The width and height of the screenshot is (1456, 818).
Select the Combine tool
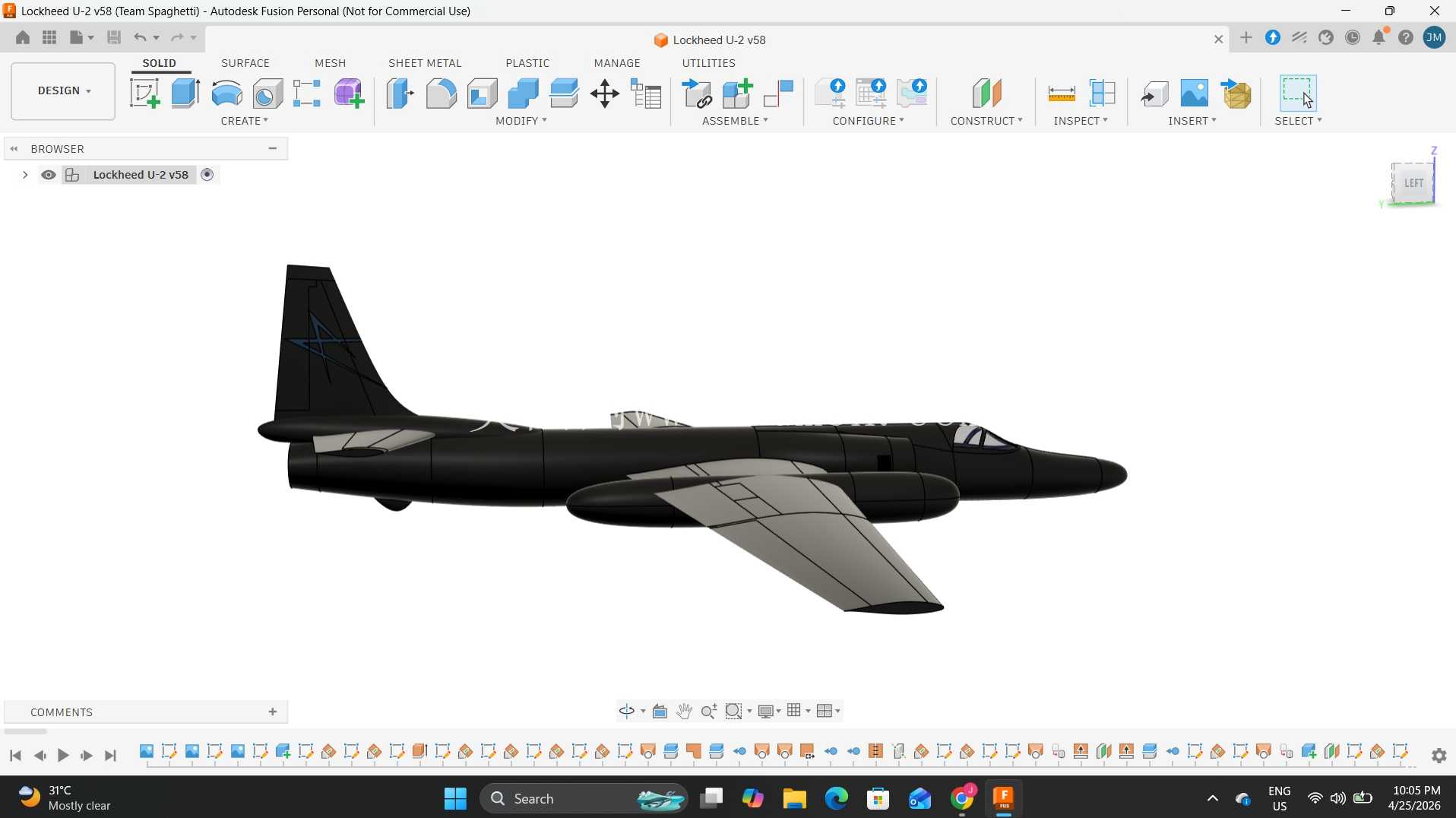click(524, 94)
